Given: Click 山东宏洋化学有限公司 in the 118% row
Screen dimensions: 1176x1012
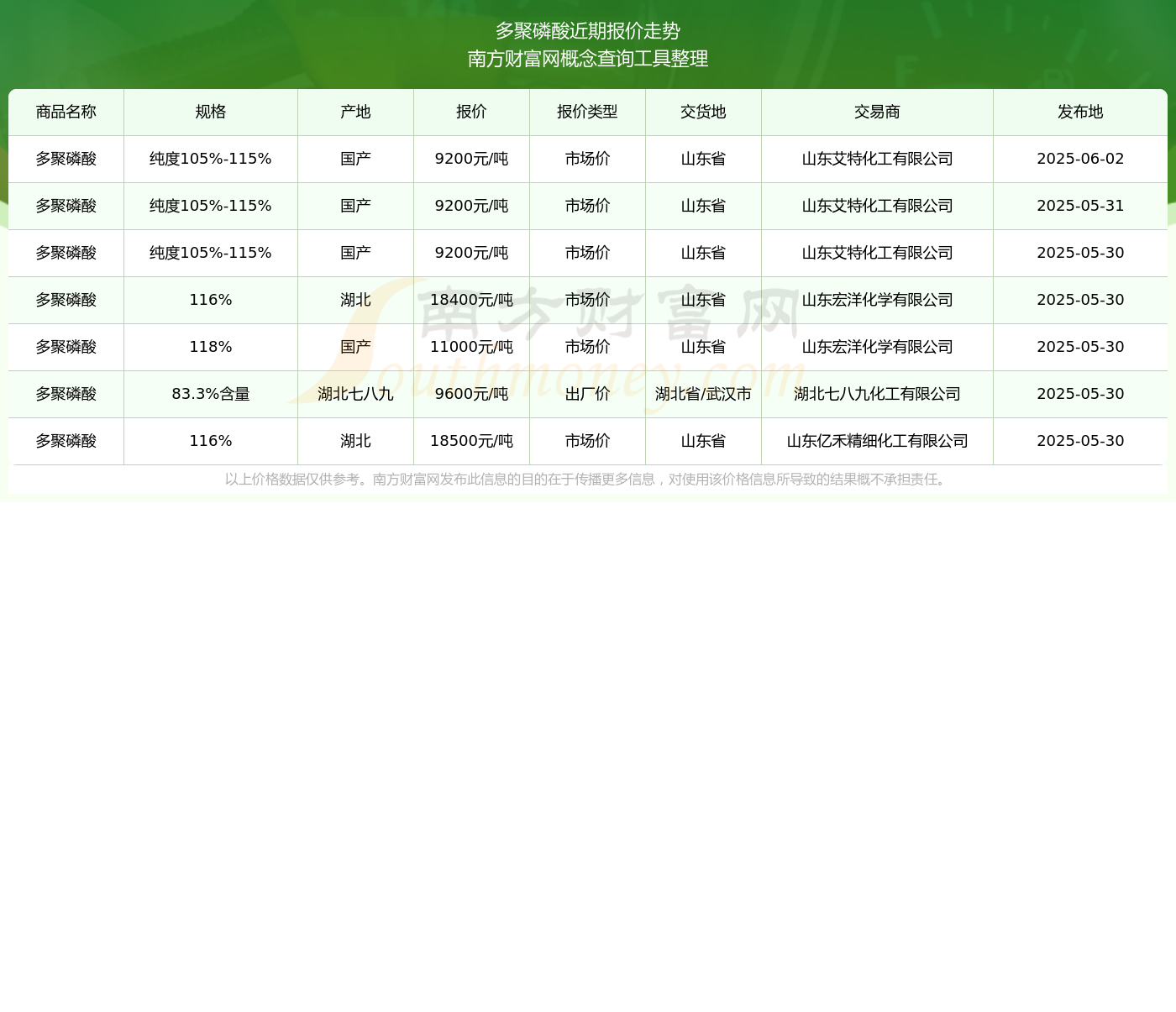Looking at the screenshot, I should pos(877,347).
